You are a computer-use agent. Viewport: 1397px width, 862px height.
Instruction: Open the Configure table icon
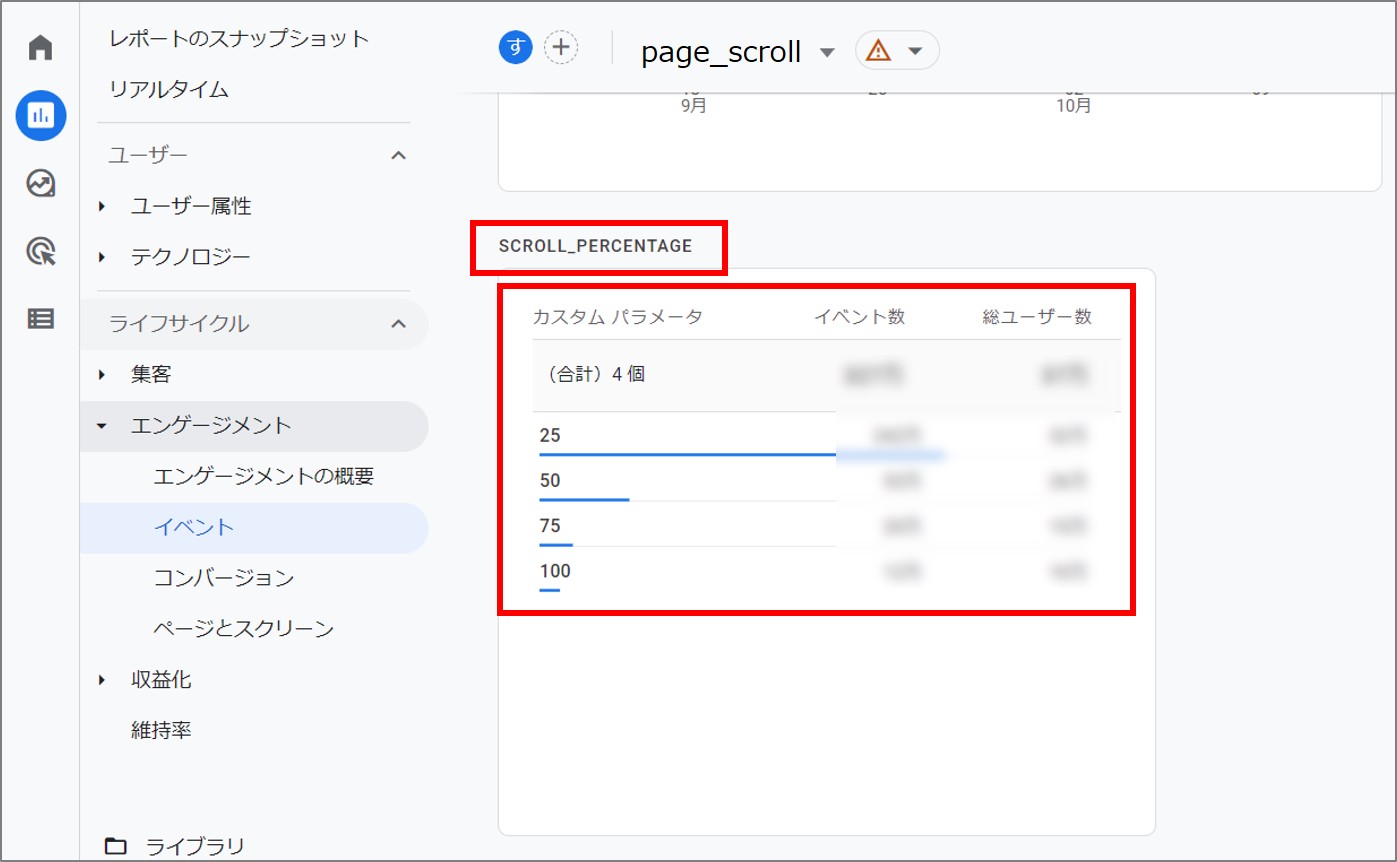tap(41, 319)
